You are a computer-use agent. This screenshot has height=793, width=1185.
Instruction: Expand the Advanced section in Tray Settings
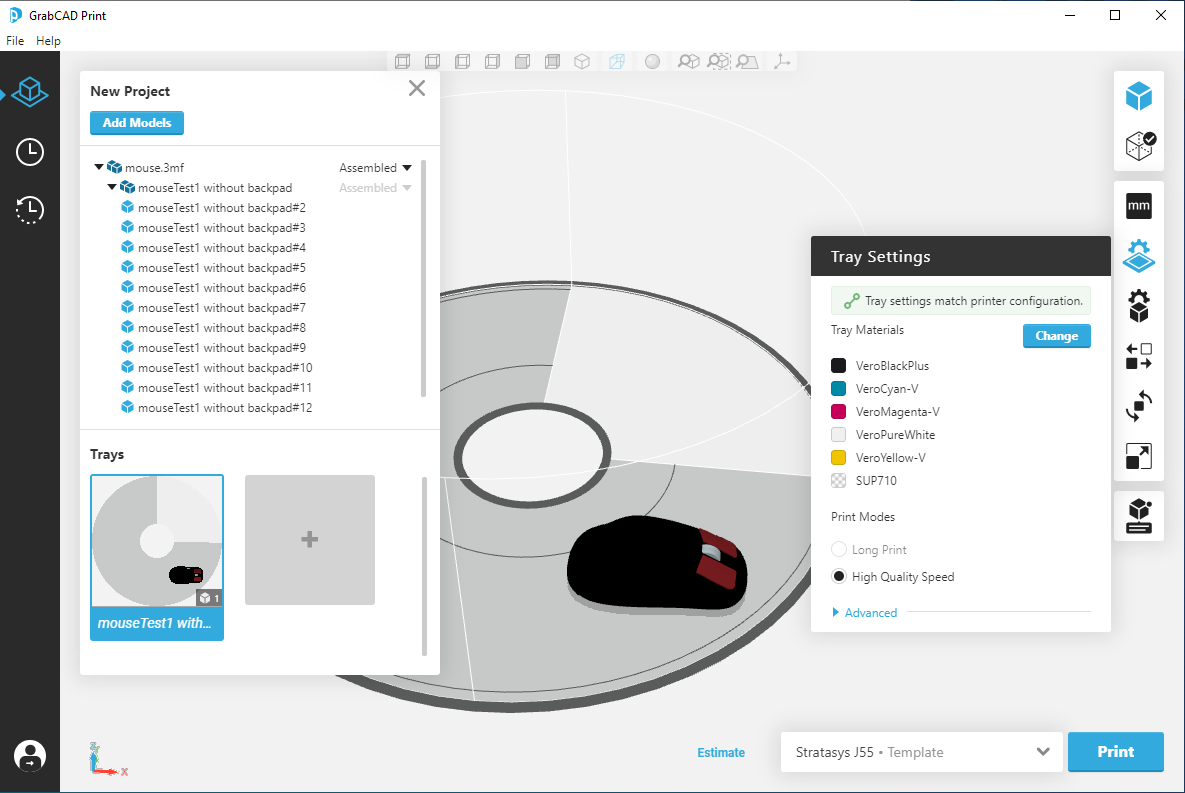[x=865, y=612]
